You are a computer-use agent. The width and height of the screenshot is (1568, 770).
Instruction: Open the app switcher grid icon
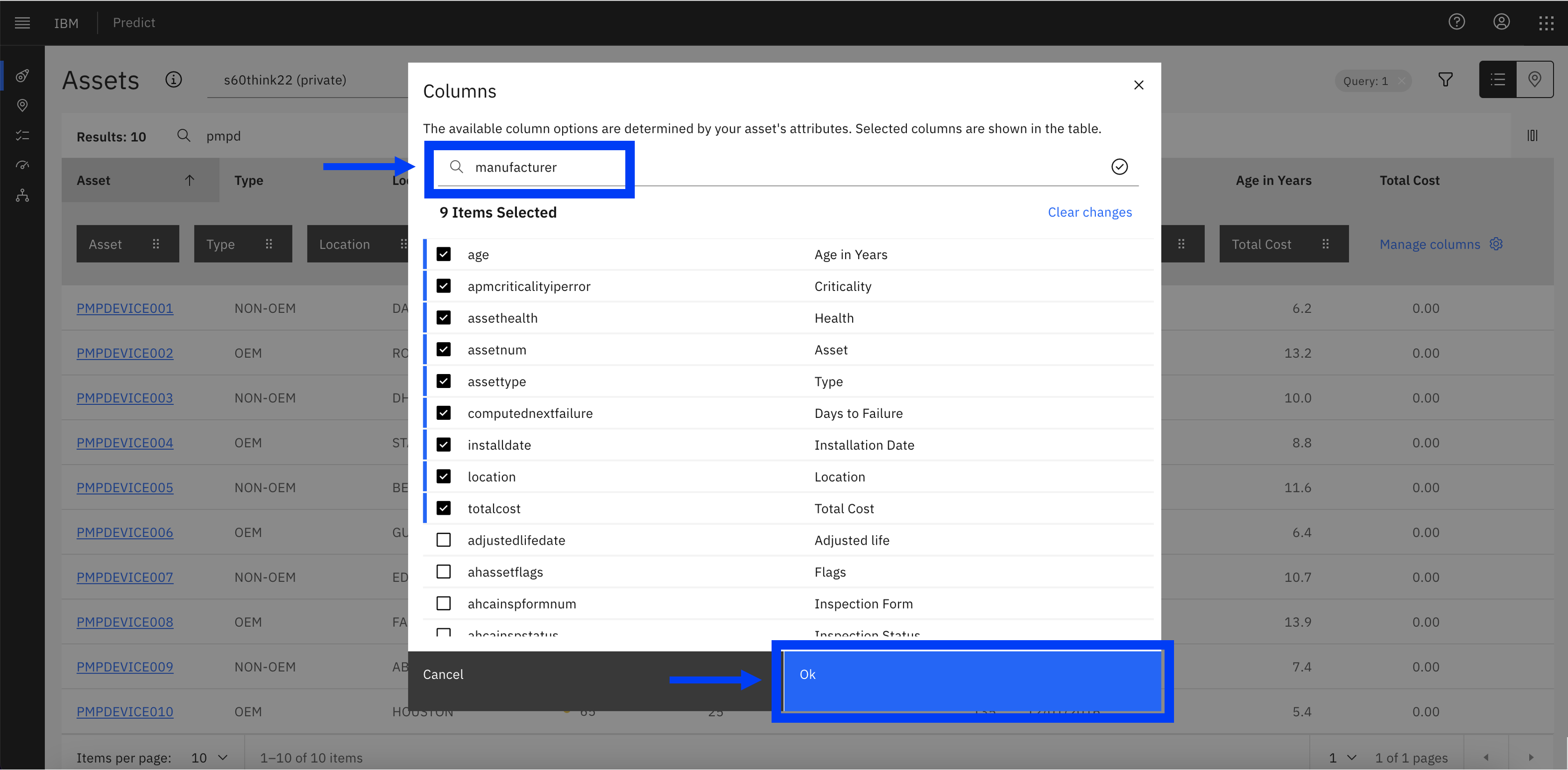(x=1546, y=23)
